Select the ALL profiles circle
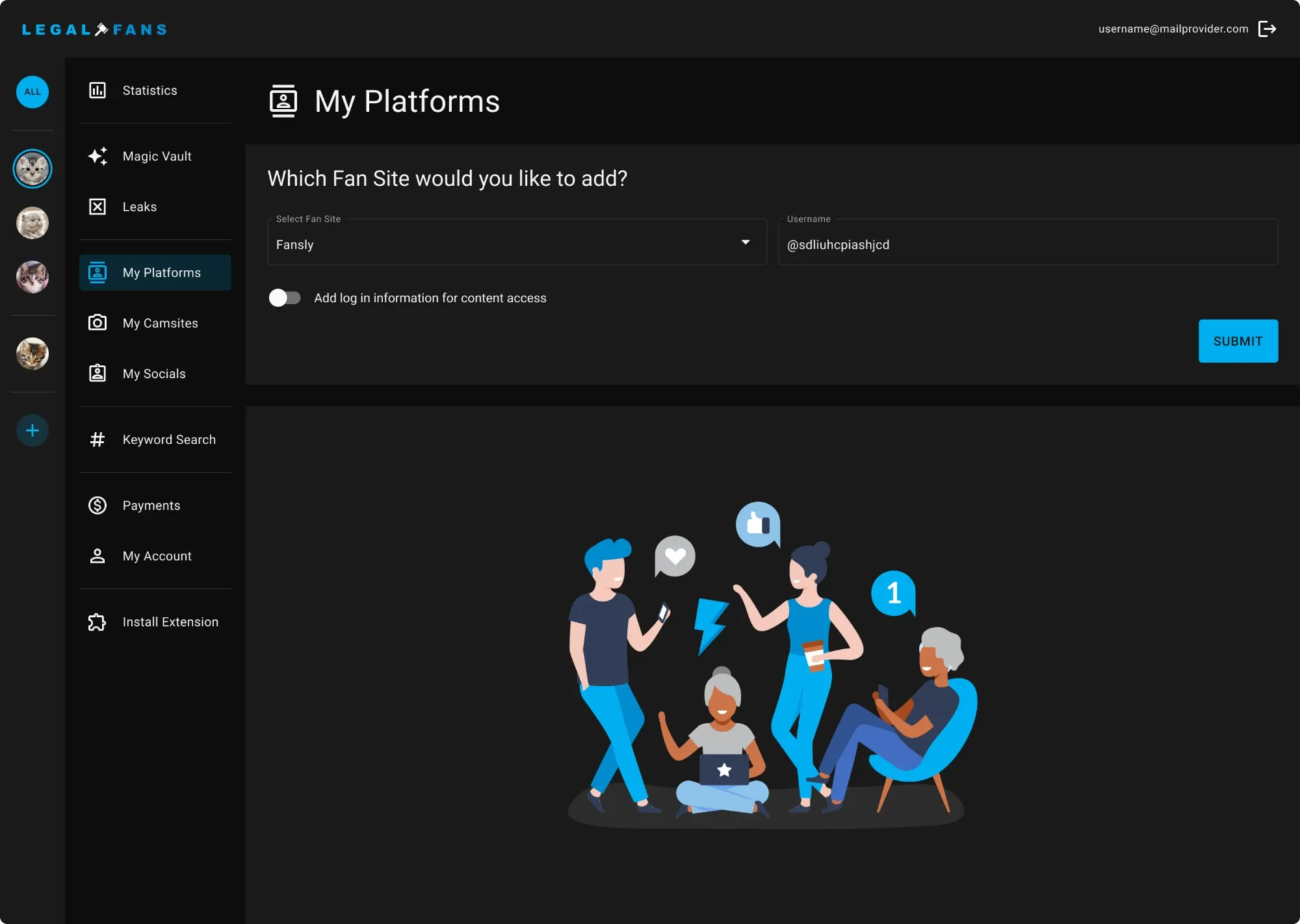Image resolution: width=1300 pixels, height=924 pixels. pyautogui.click(x=32, y=92)
